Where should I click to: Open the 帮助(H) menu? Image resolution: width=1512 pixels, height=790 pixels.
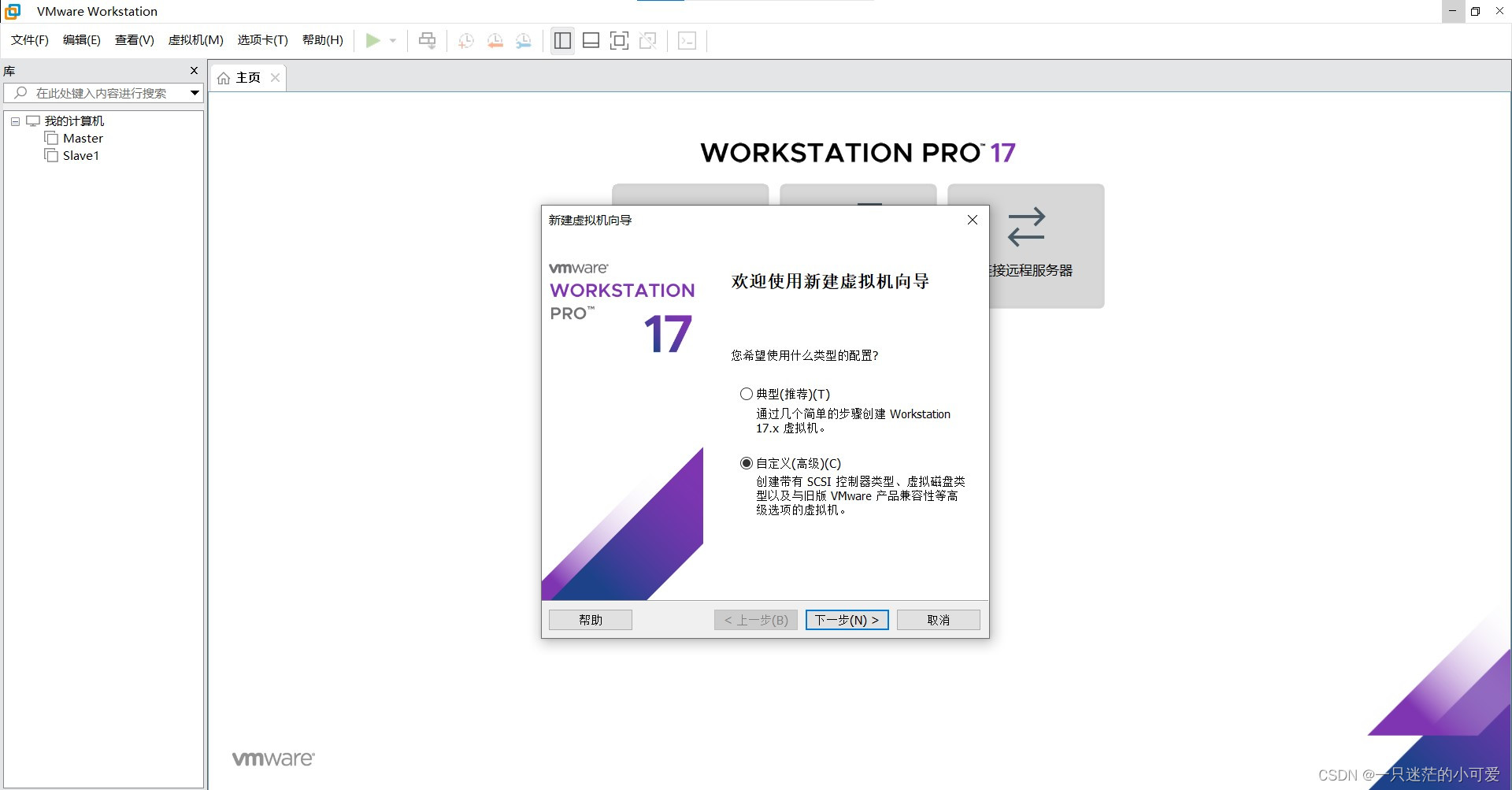pyautogui.click(x=323, y=40)
